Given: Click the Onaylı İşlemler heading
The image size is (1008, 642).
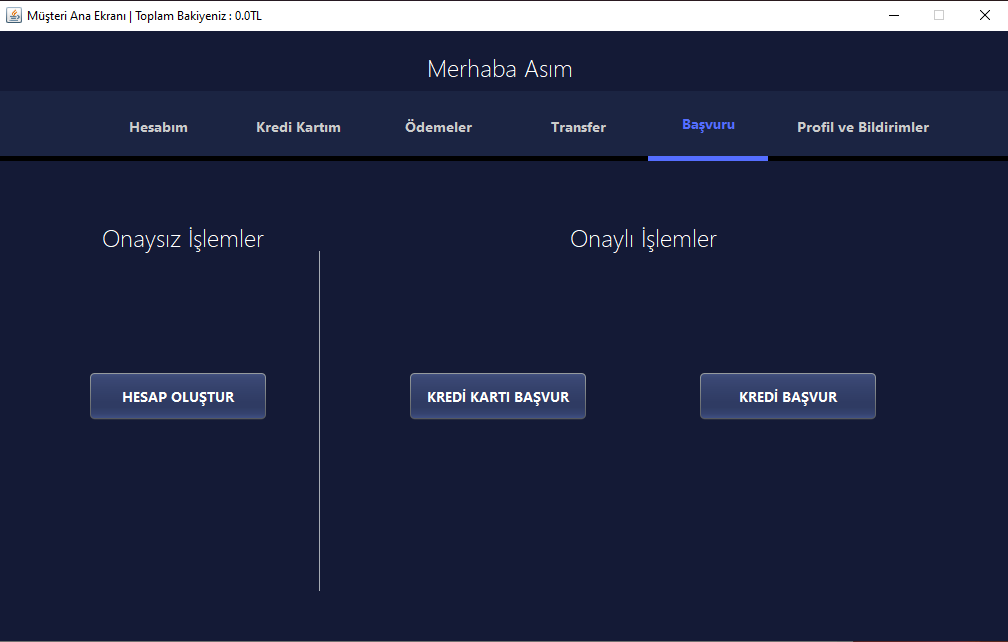Looking at the screenshot, I should coord(643,239).
